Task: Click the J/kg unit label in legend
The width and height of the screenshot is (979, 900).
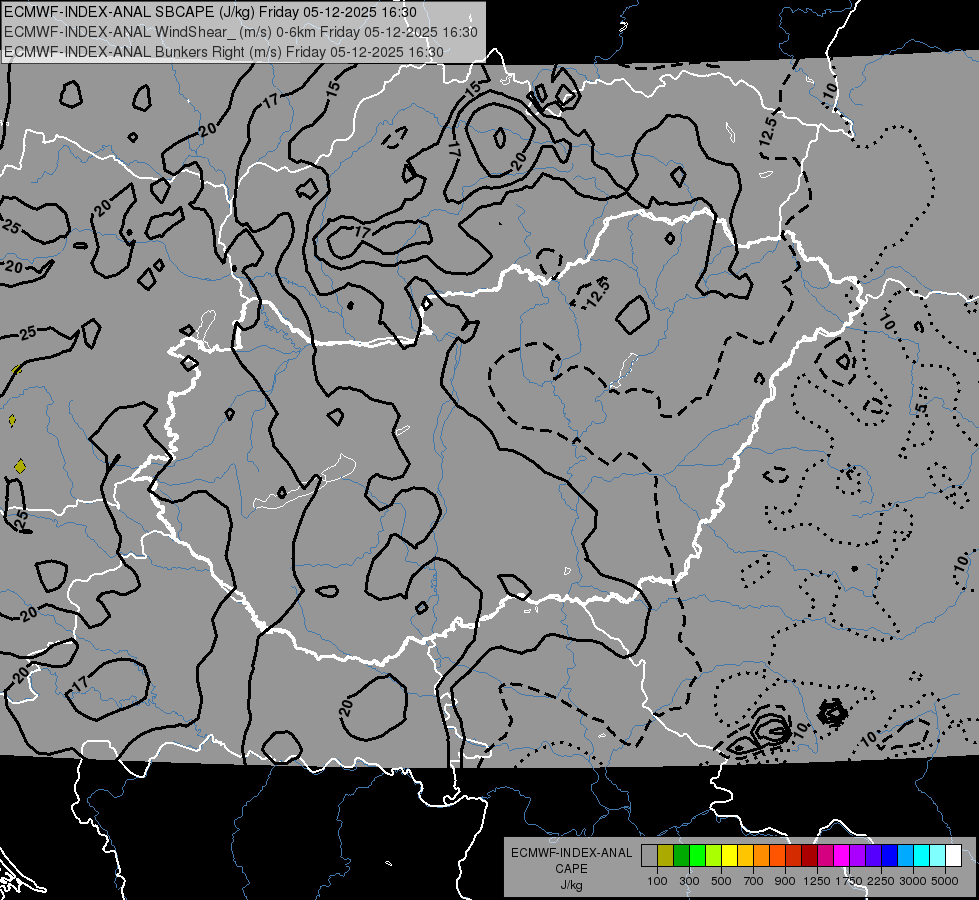Action: pyautogui.click(x=571, y=885)
